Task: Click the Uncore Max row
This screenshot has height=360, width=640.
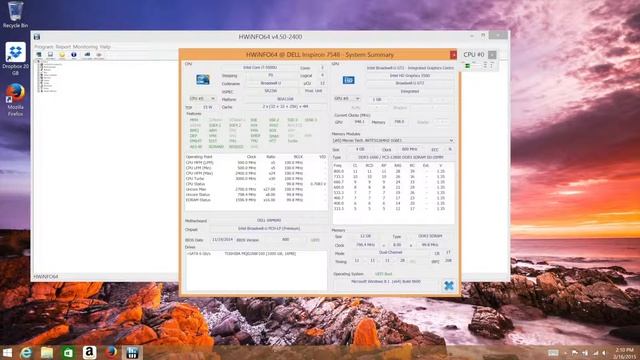Action: pos(256,189)
